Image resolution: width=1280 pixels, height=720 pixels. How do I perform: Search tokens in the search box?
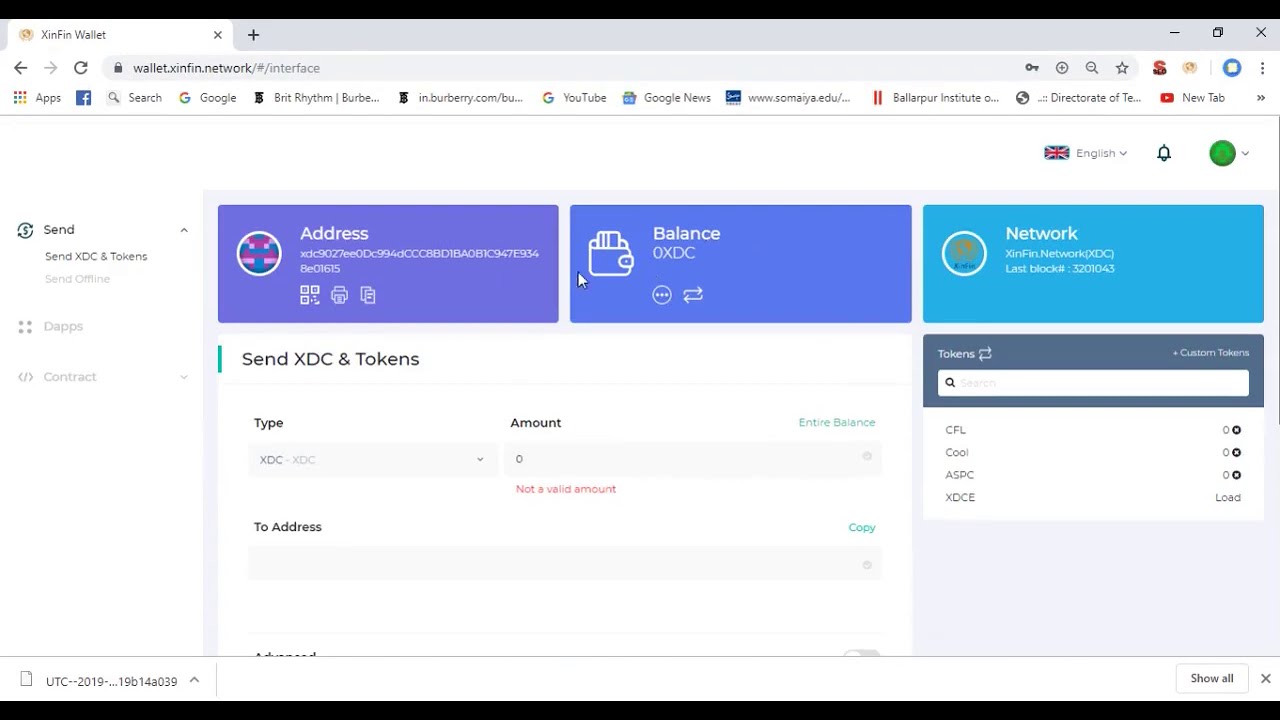click(1093, 382)
